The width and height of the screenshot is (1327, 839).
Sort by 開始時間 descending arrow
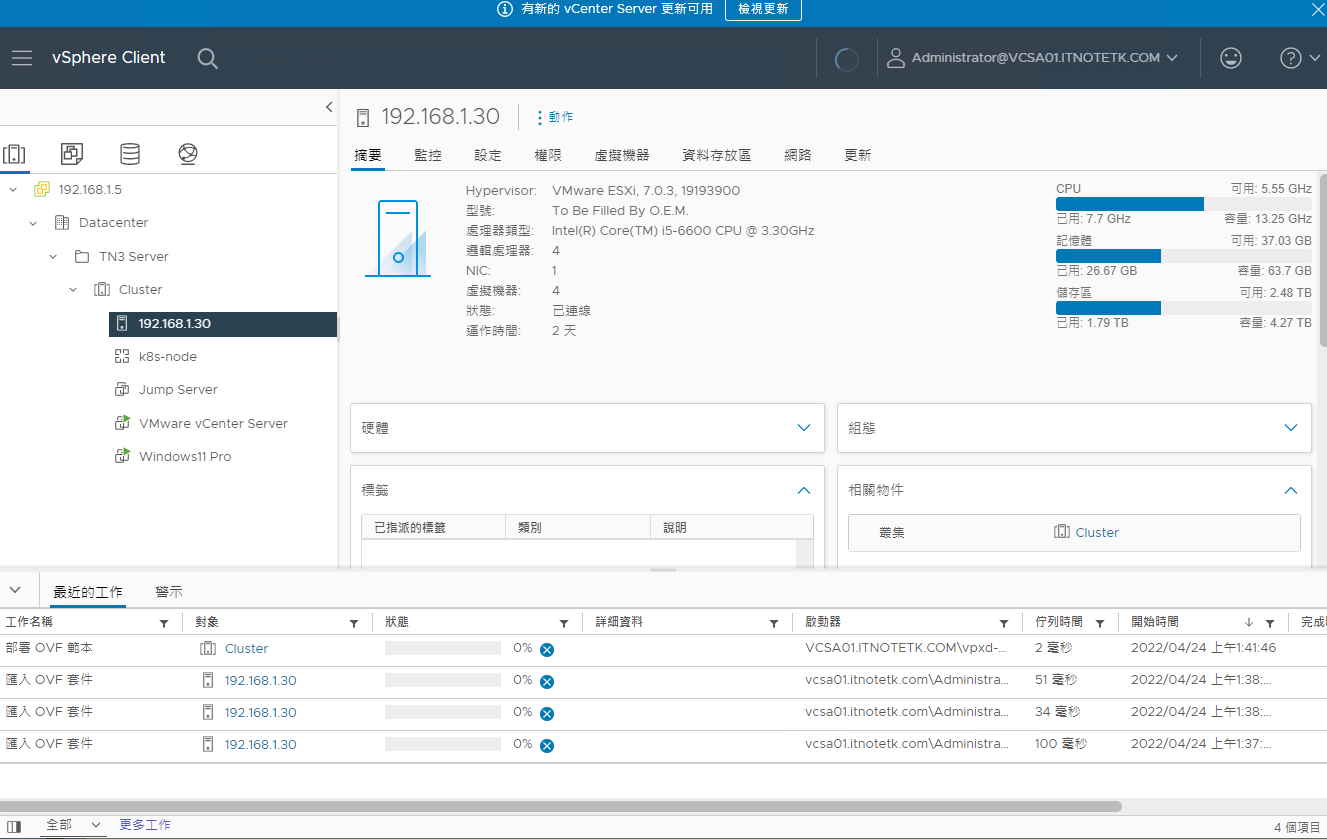pyautogui.click(x=1249, y=622)
